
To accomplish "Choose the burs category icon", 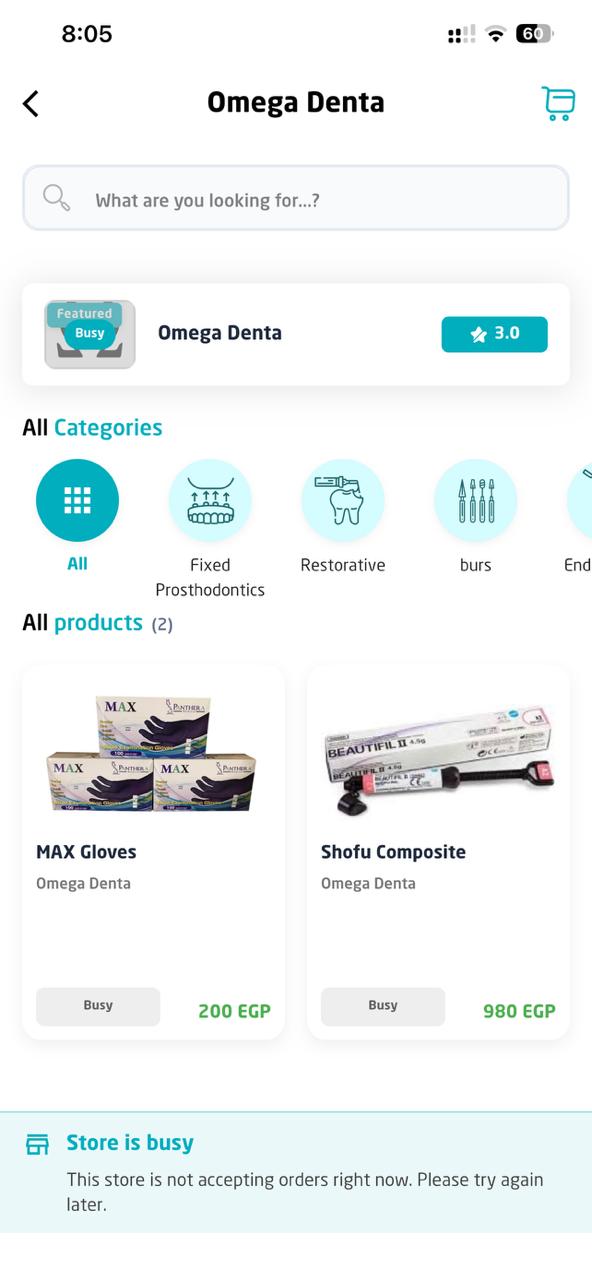I will (x=475, y=500).
